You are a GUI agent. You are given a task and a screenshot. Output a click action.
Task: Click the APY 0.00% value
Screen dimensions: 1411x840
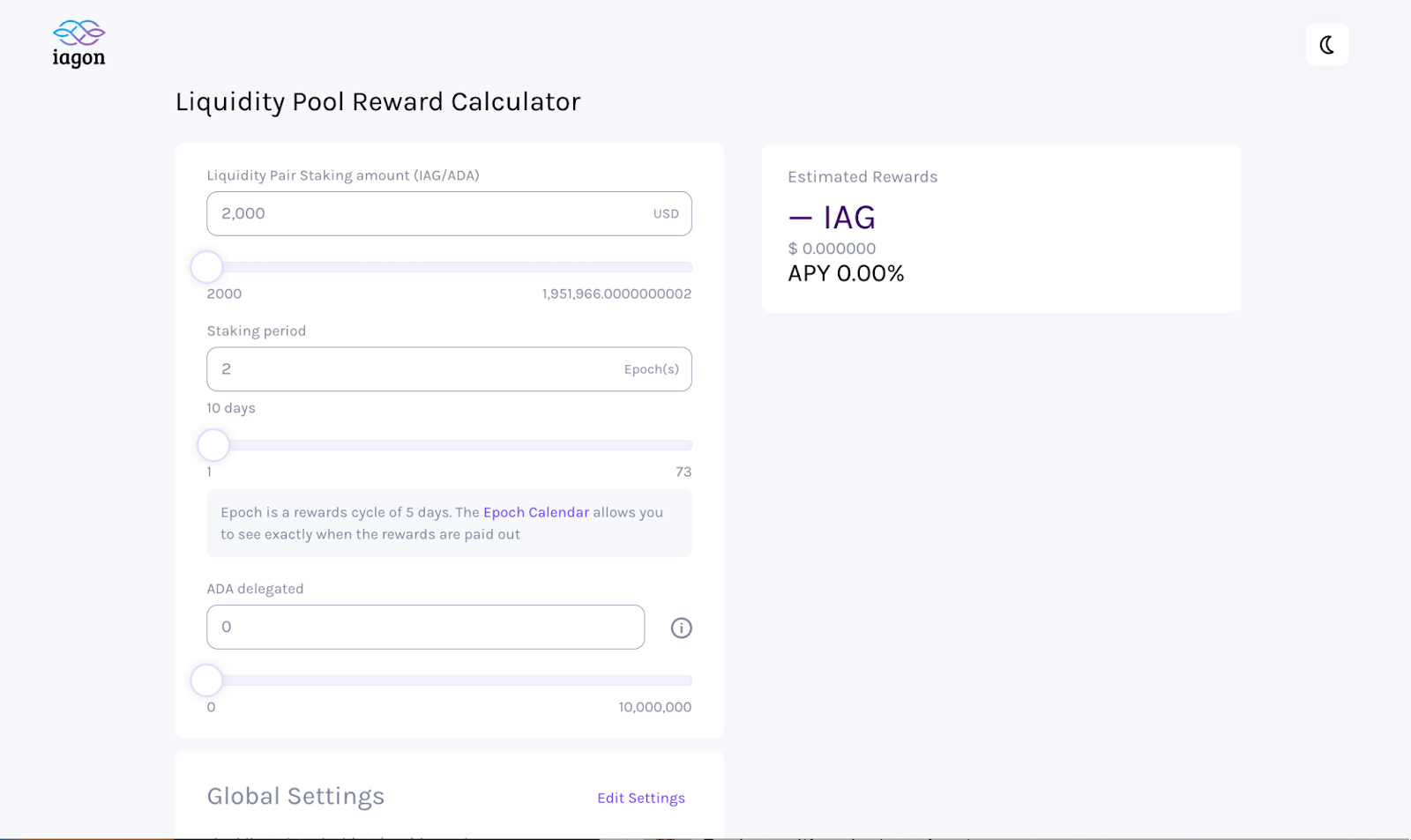(846, 273)
